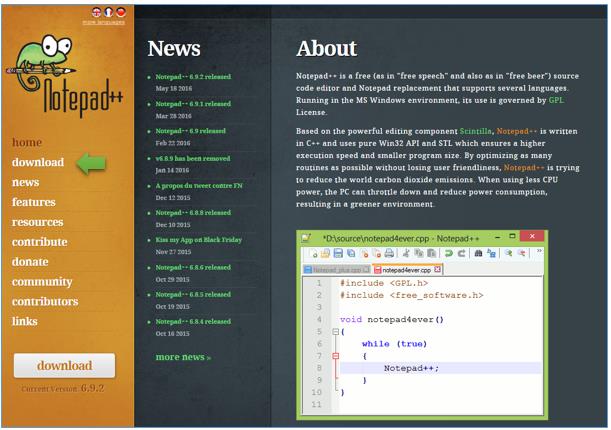Open the links sidebar menu item

coord(25,321)
